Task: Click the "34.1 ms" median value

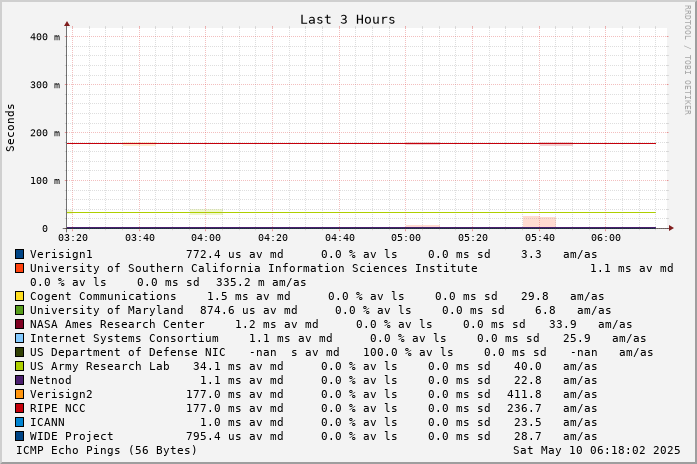Action: 217,366
